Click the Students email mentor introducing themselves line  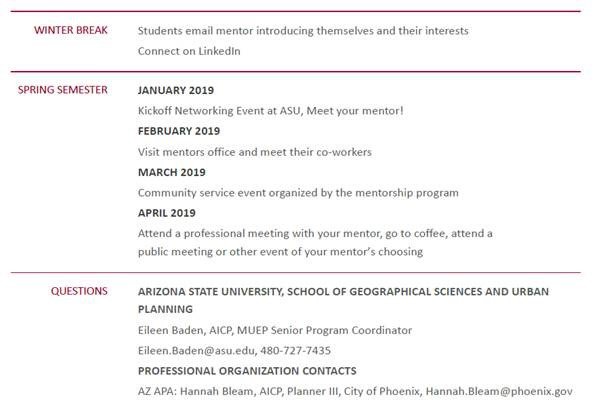coord(303,31)
